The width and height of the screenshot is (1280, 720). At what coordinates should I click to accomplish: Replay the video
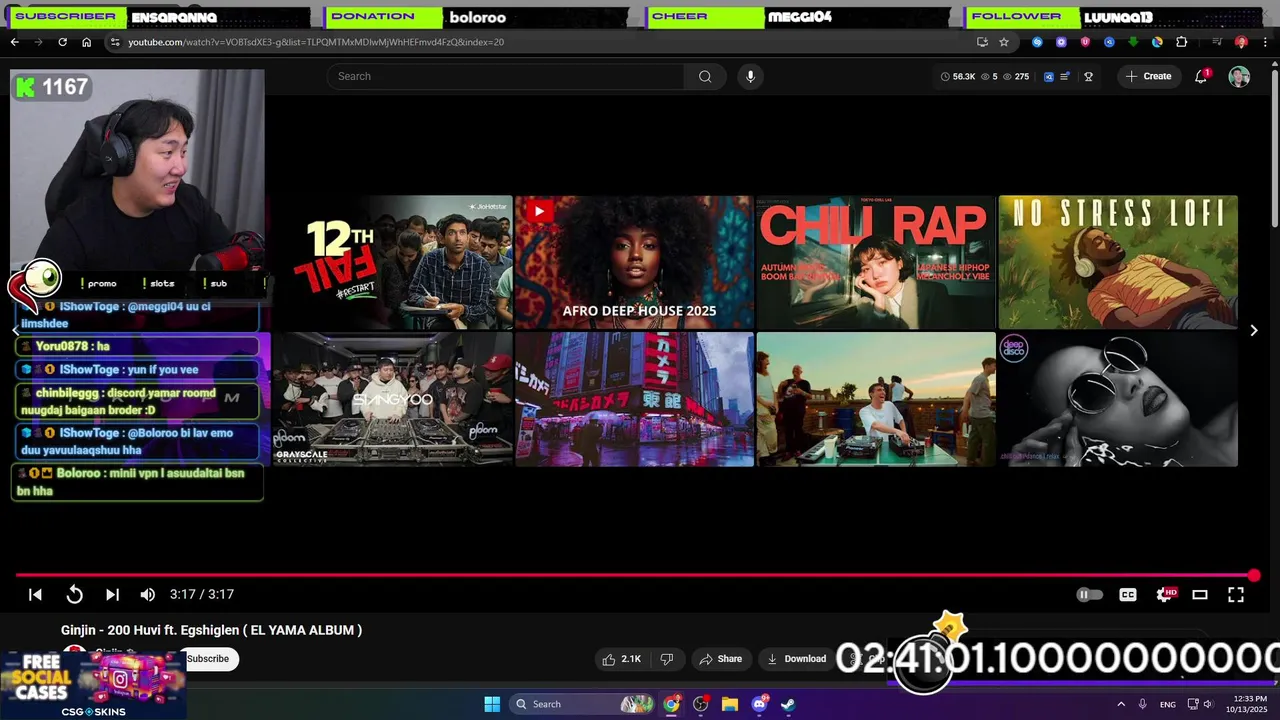coord(74,594)
